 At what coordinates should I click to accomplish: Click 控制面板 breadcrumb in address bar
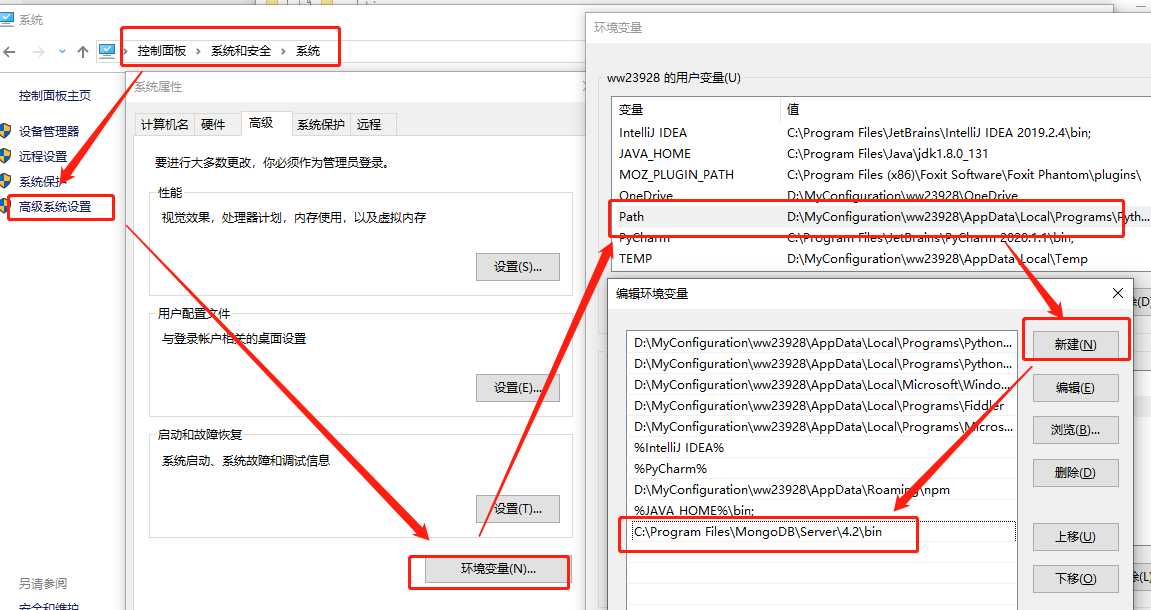pos(161,51)
